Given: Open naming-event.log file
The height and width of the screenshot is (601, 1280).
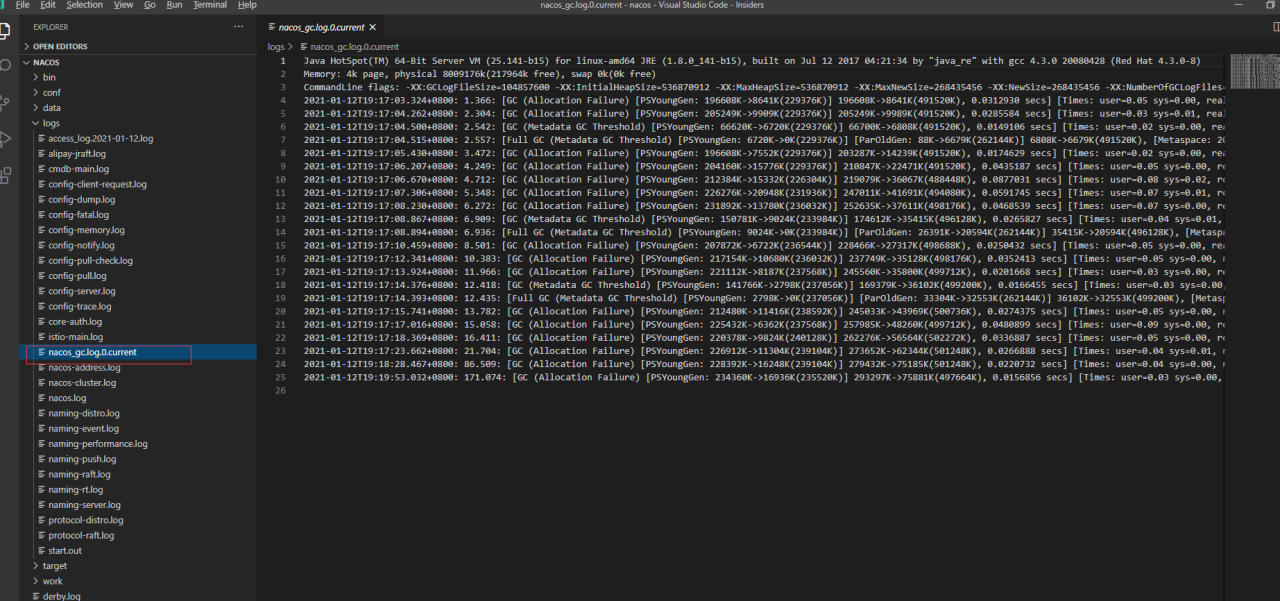Looking at the screenshot, I should (83, 429).
